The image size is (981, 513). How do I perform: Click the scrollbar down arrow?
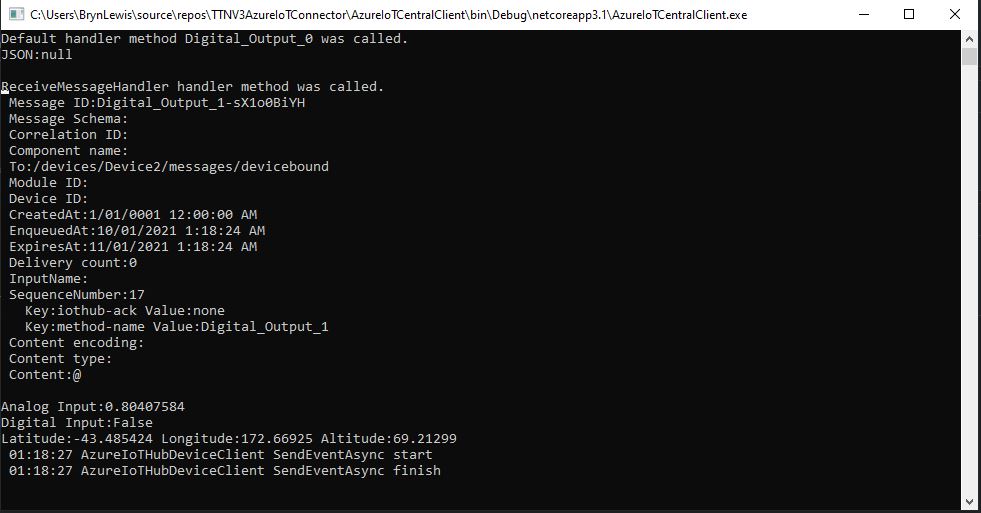[969, 502]
